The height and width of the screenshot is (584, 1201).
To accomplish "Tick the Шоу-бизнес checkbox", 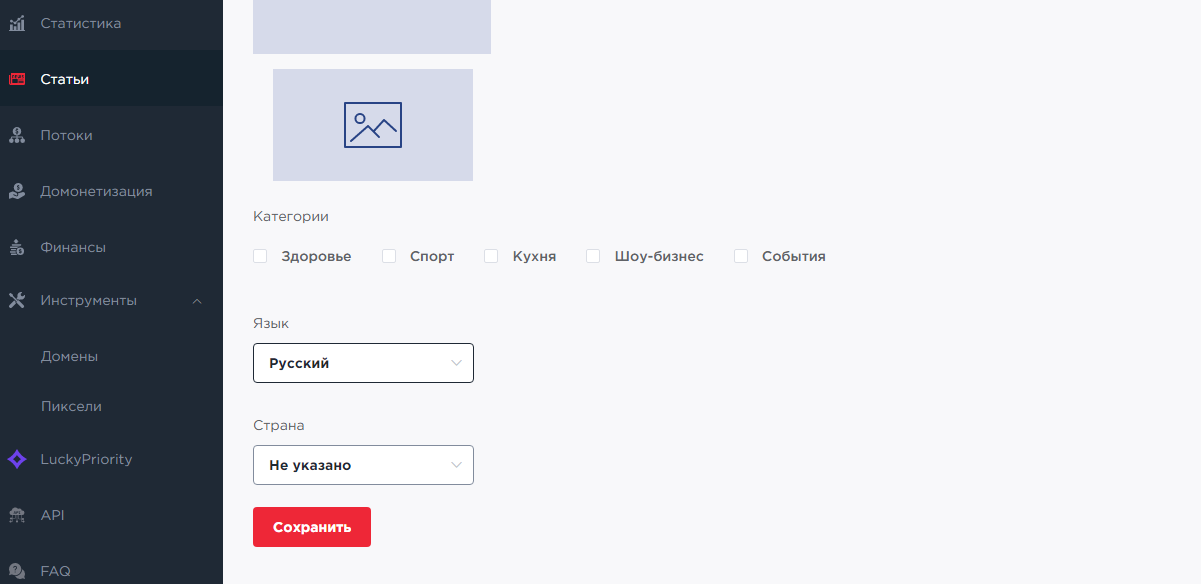I will tap(593, 256).
